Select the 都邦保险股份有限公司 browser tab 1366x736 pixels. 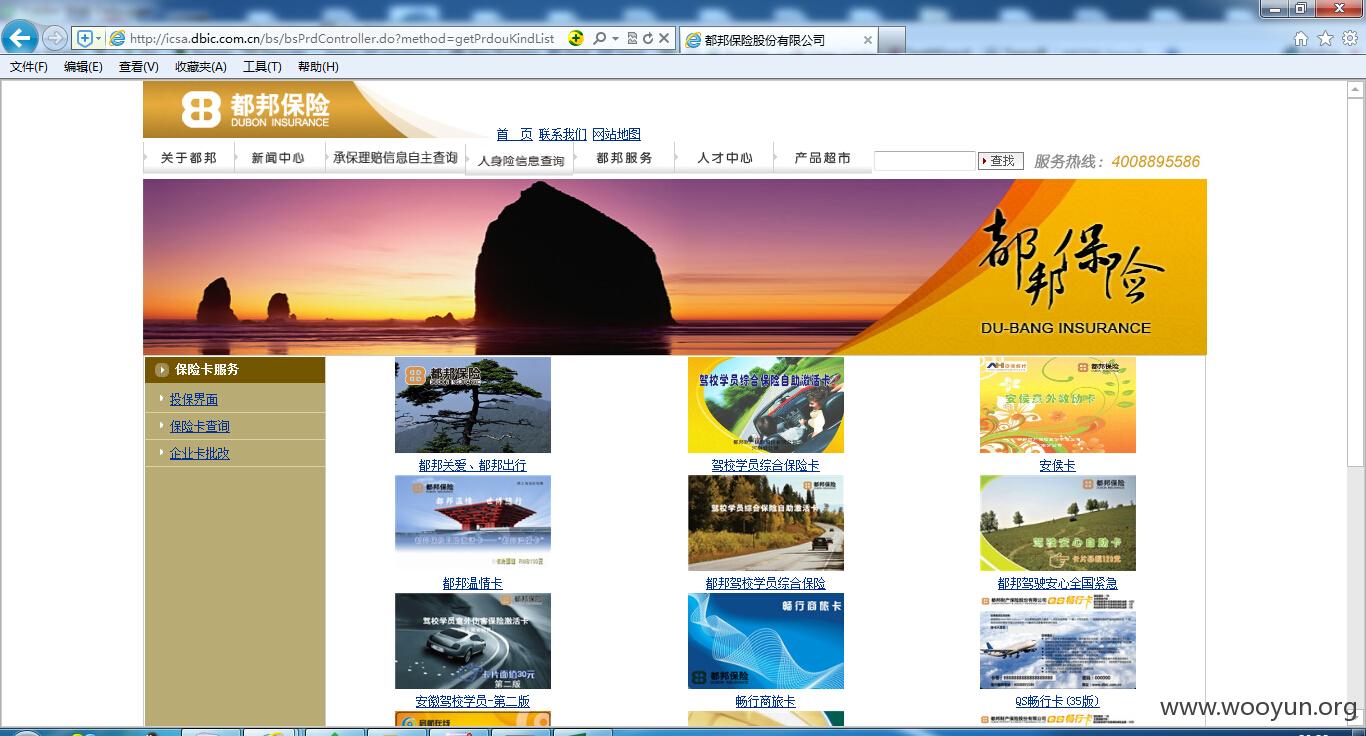click(x=778, y=40)
